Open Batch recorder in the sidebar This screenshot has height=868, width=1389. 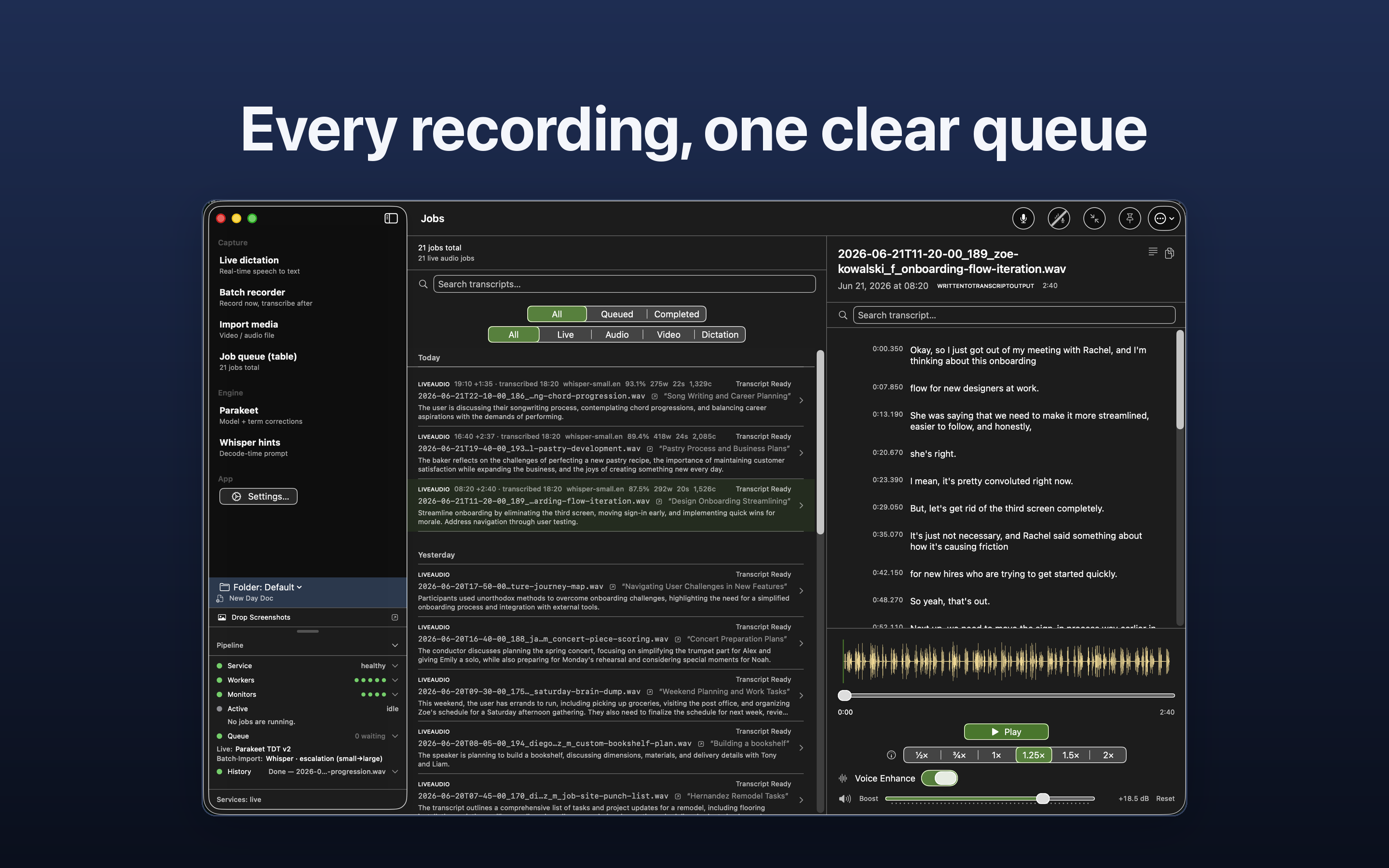point(266,298)
